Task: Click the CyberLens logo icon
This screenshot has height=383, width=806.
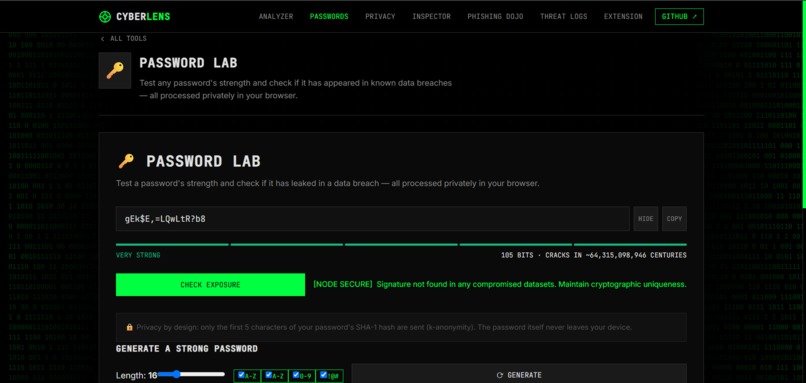Action: click(105, 16)
